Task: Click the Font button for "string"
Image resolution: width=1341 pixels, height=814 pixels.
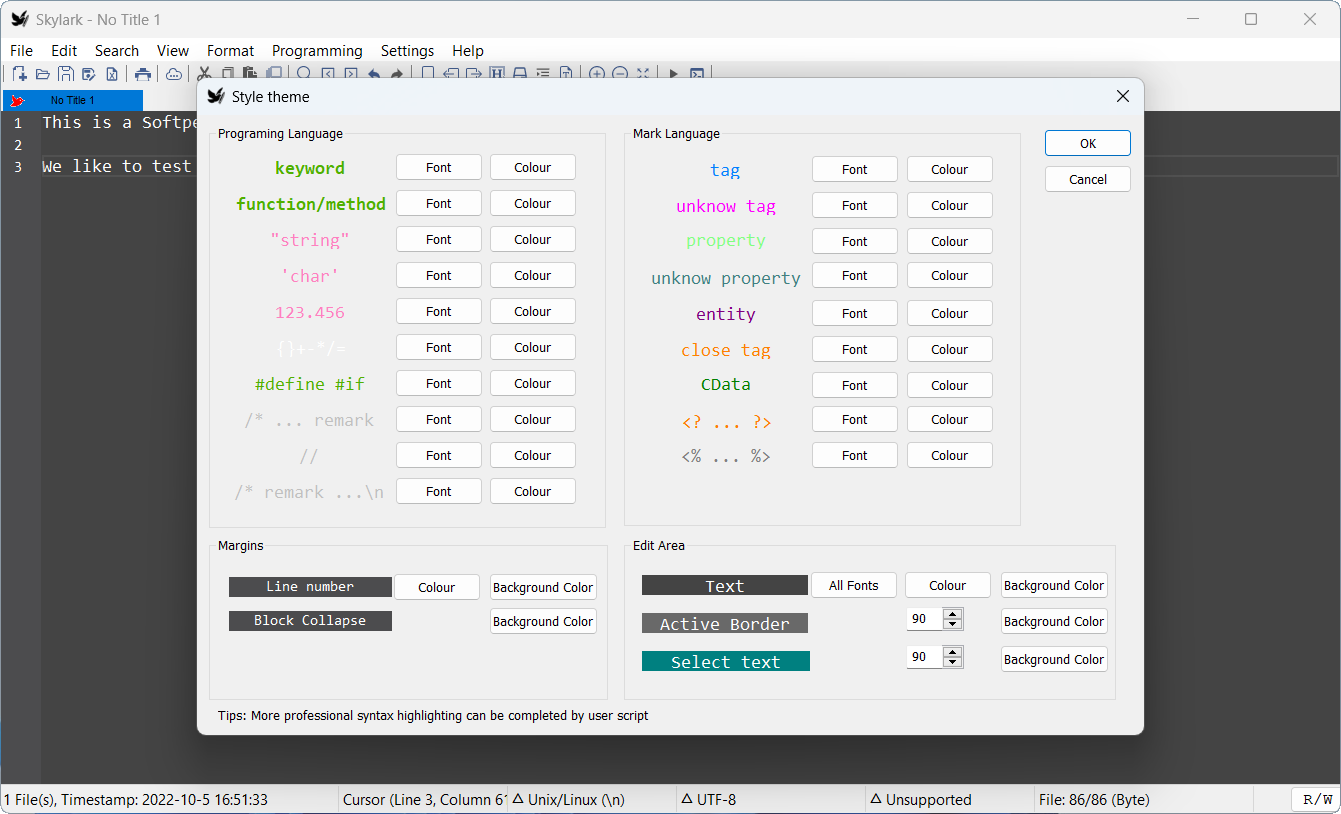Action: tap(439, 239)
